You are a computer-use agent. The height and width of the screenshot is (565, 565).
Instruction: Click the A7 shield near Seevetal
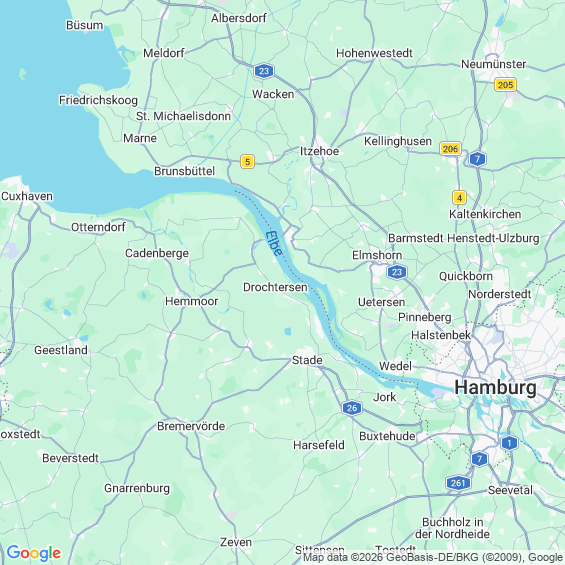tap(479, 459)
